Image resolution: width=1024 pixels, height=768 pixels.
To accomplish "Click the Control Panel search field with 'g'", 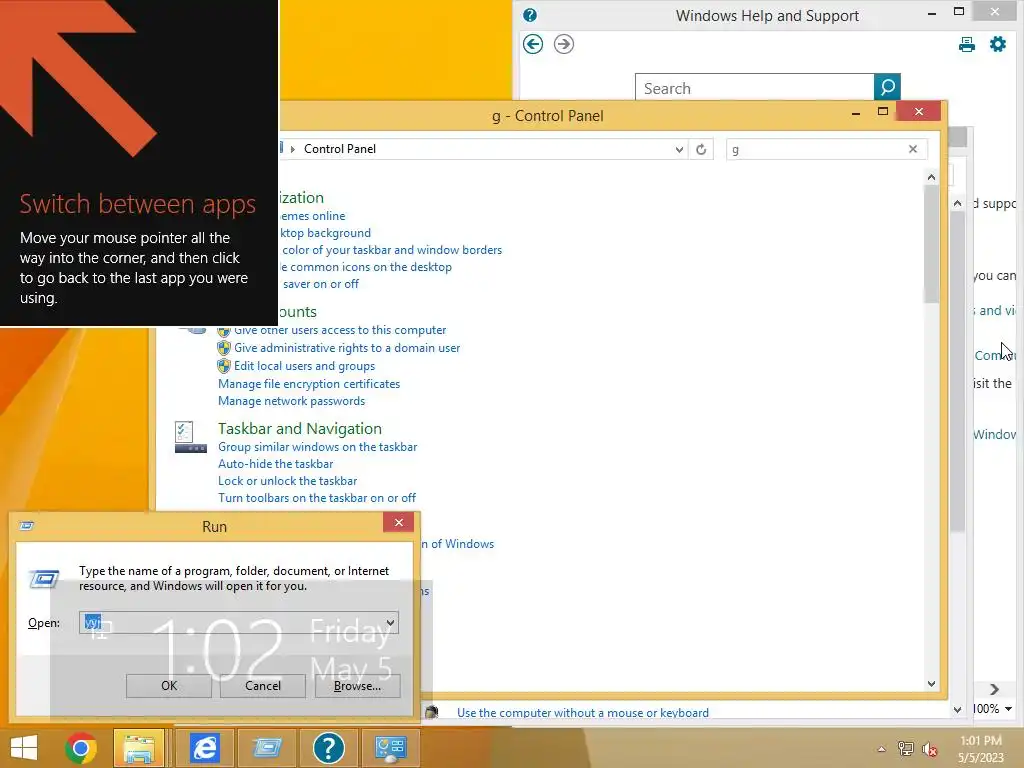I will click(816, 149).
